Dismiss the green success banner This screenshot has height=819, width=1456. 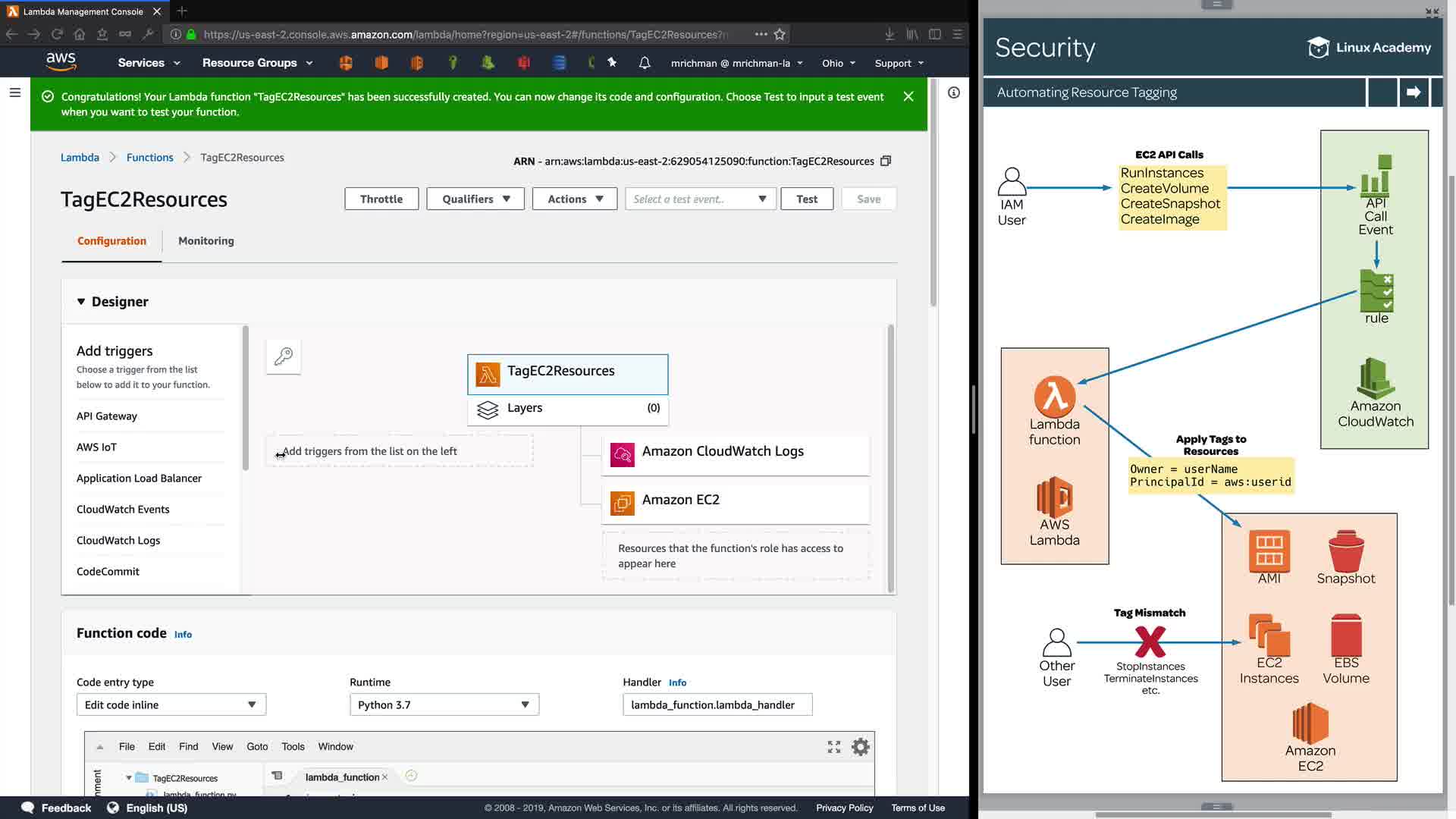908,96
